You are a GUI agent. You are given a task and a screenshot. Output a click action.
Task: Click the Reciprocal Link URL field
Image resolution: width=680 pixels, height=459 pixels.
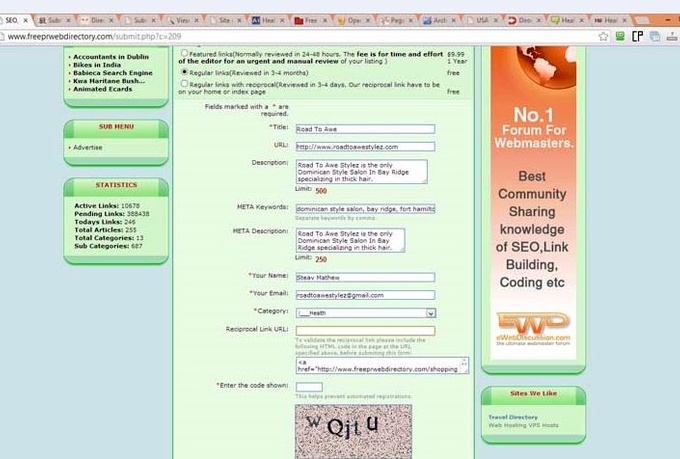(365, 329)
